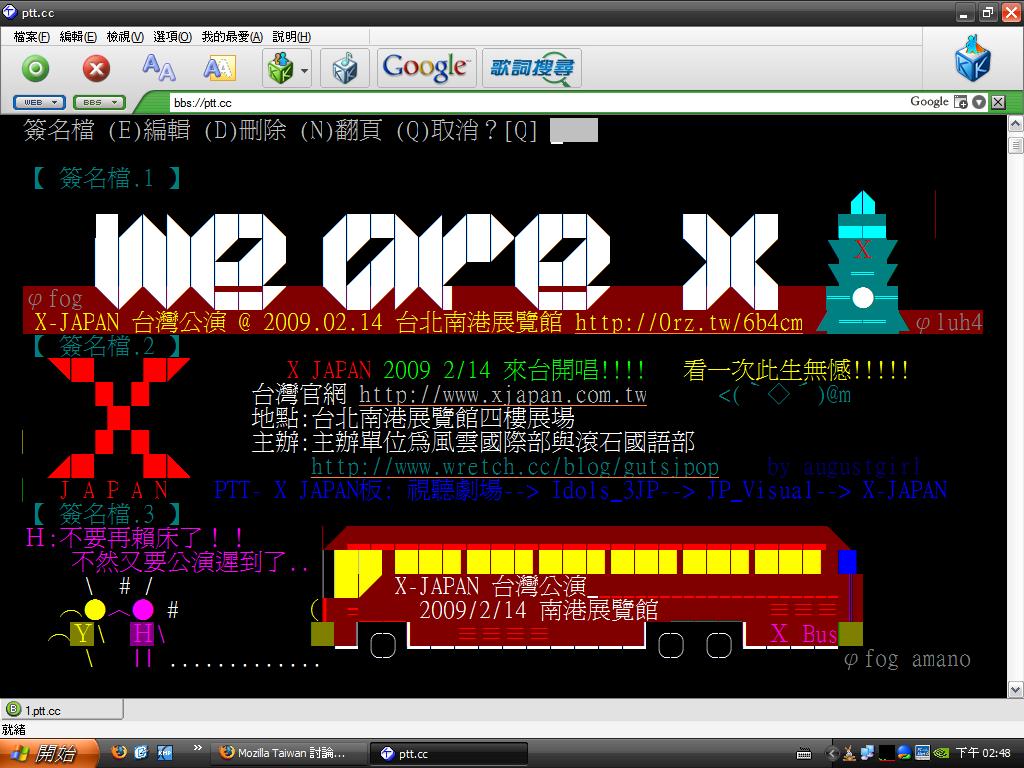The height and width of the screenshot is (768, 1024).
Task: Click the rabbit tray icon
Action: tap(849, 753)
